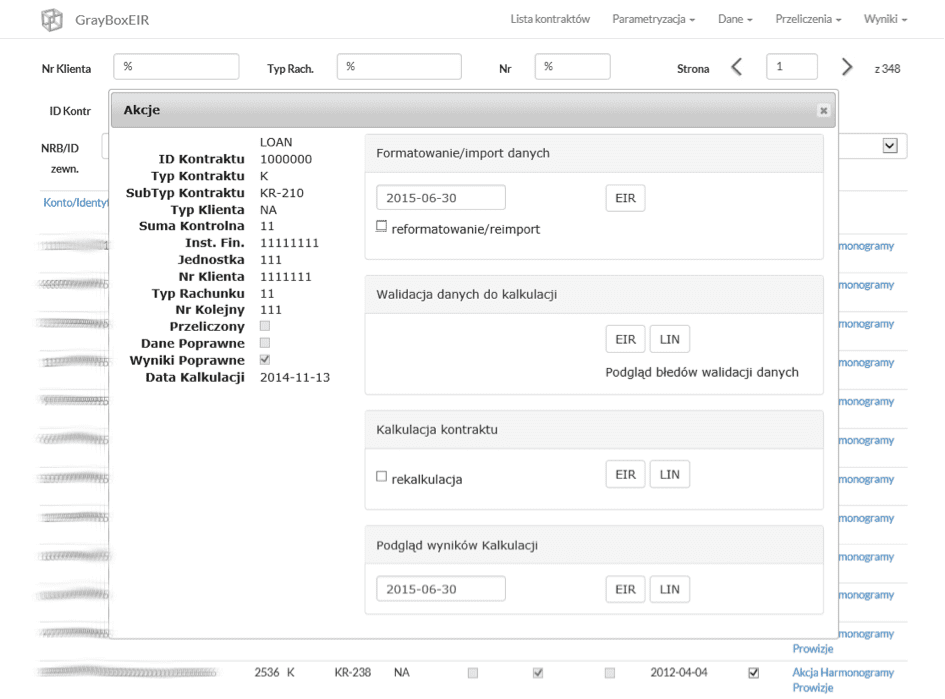The width and height of the screenshot is (945, 699).
Task: Click Kalkulacja kontraktu panel header
Action: pos(594,430)
